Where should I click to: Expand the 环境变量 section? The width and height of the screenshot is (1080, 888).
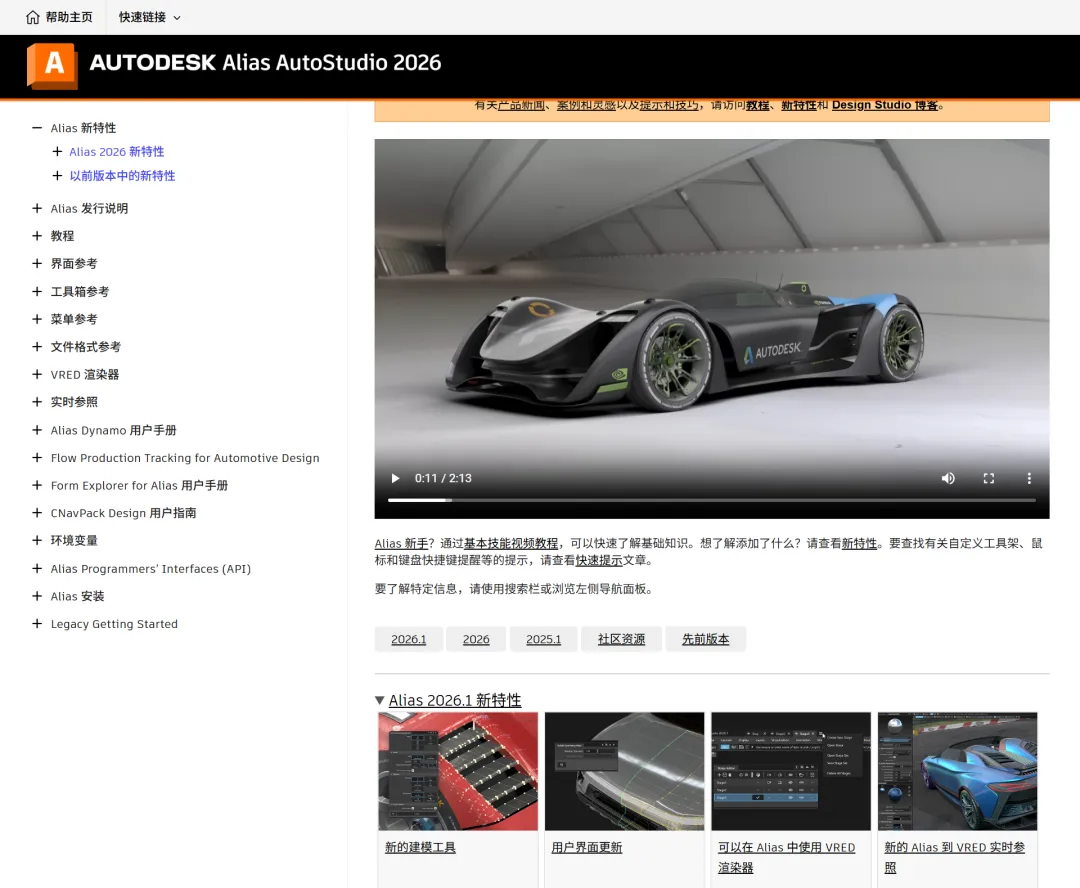(37, 540)
